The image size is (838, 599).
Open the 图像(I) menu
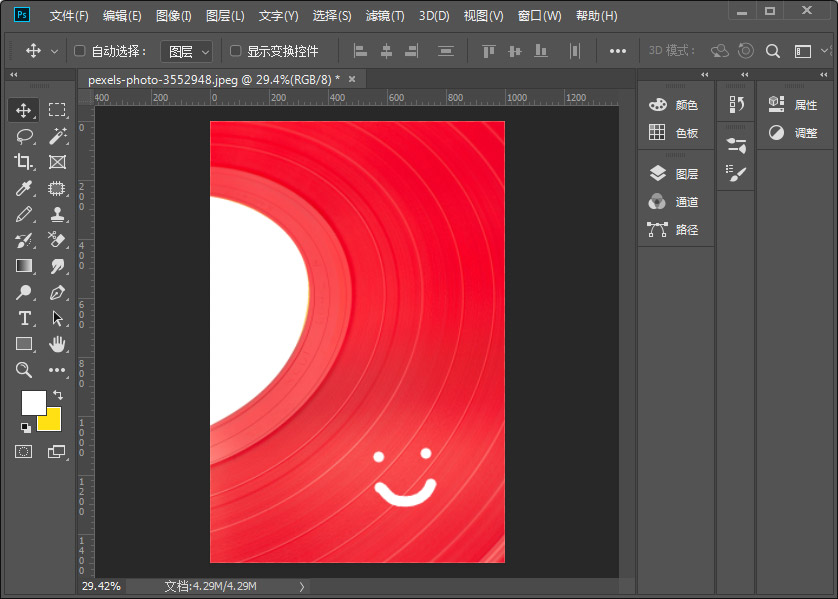[x=174, y=16]
